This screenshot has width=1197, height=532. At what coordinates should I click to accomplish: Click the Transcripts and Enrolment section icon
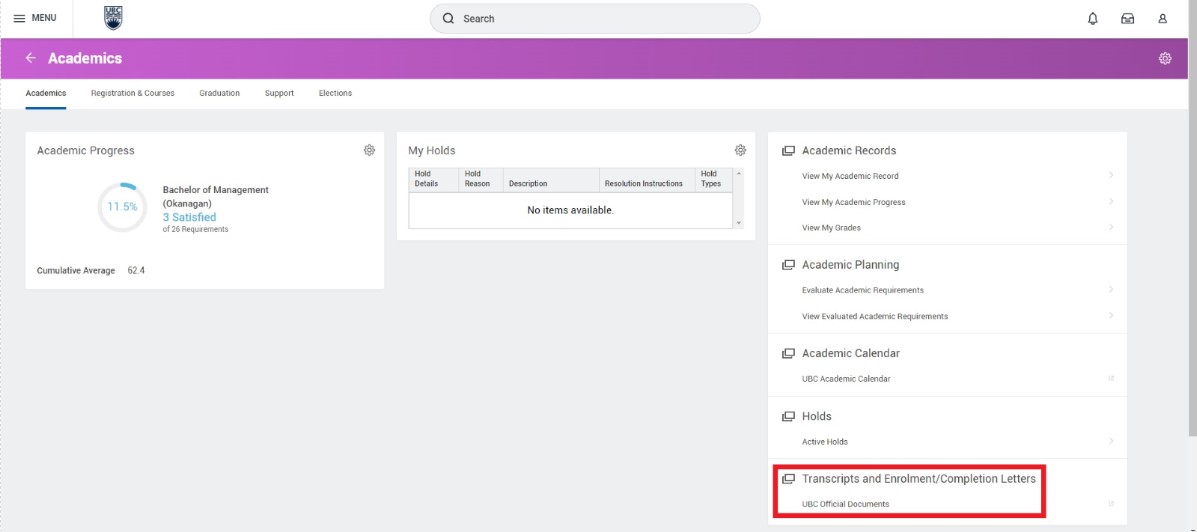coord(789,479)
